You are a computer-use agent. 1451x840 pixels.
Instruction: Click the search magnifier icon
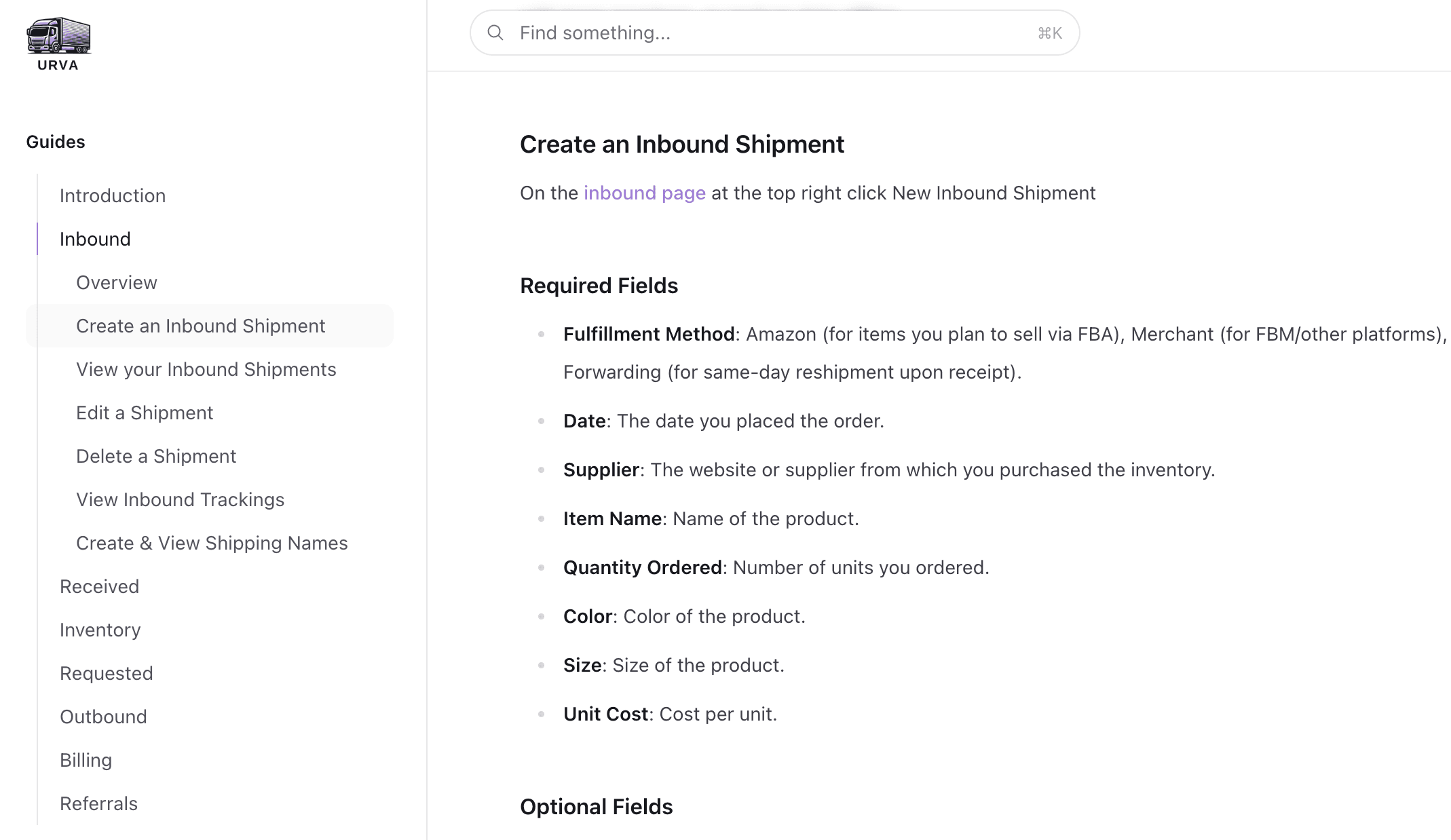[x=495, y=33]
